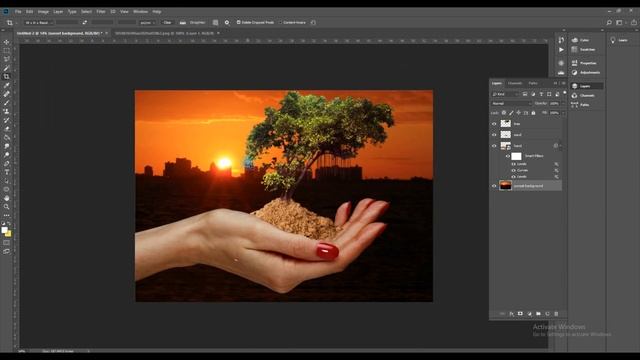Hide the sand layer

[494, 135]
